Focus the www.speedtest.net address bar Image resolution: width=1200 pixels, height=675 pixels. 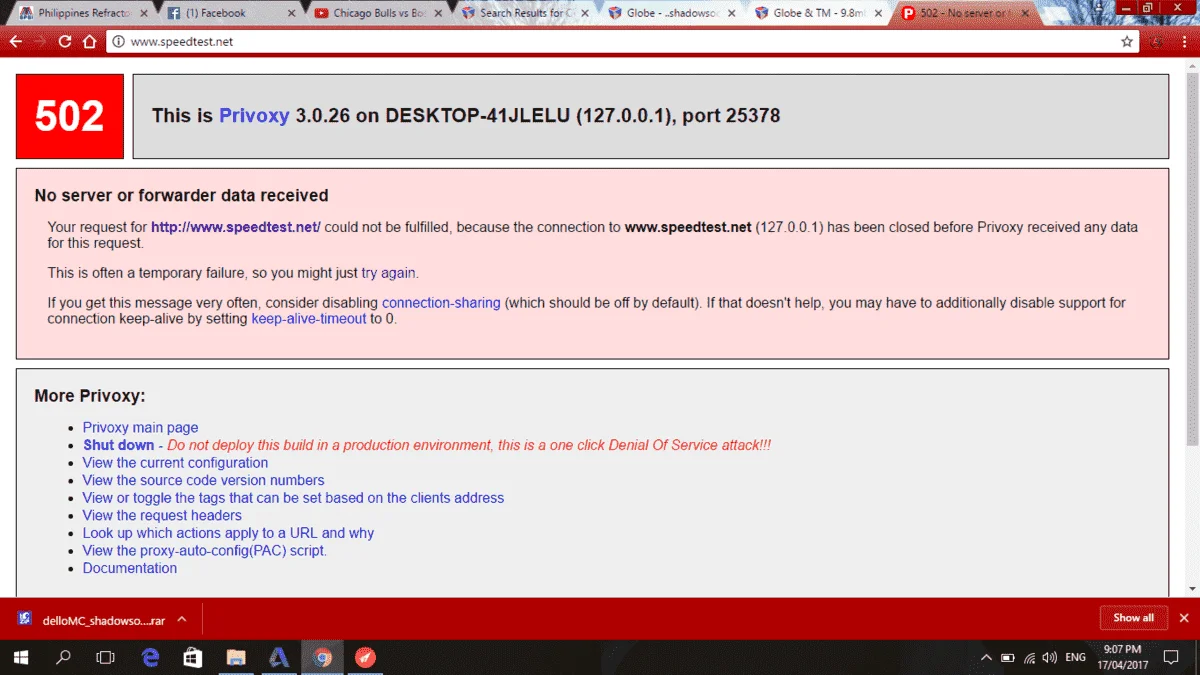(624, 42)
